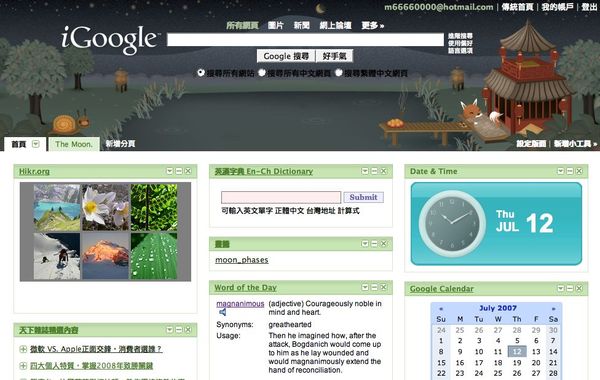Open the Google Calendar gadget dropdown menu

pyautogui.click(x=561, y=288)
